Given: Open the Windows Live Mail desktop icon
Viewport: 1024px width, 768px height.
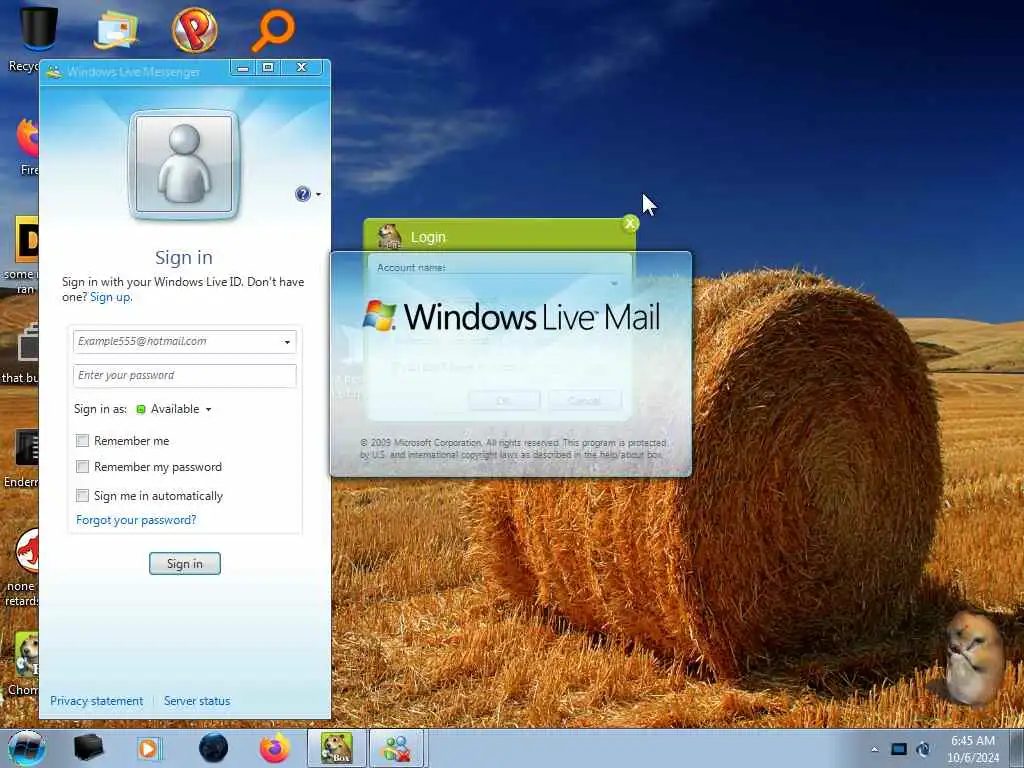Looking at the screenshot, I should [x=116, y=29].
